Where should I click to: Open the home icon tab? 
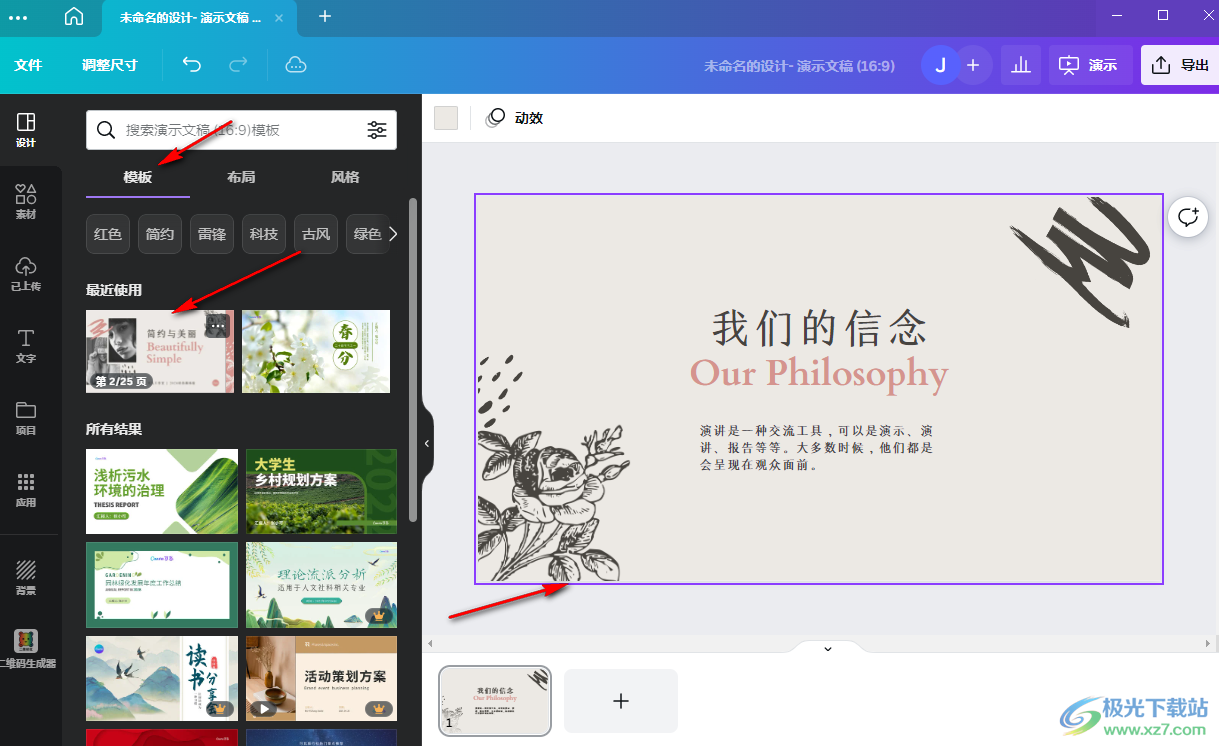(x=74, y=17)
